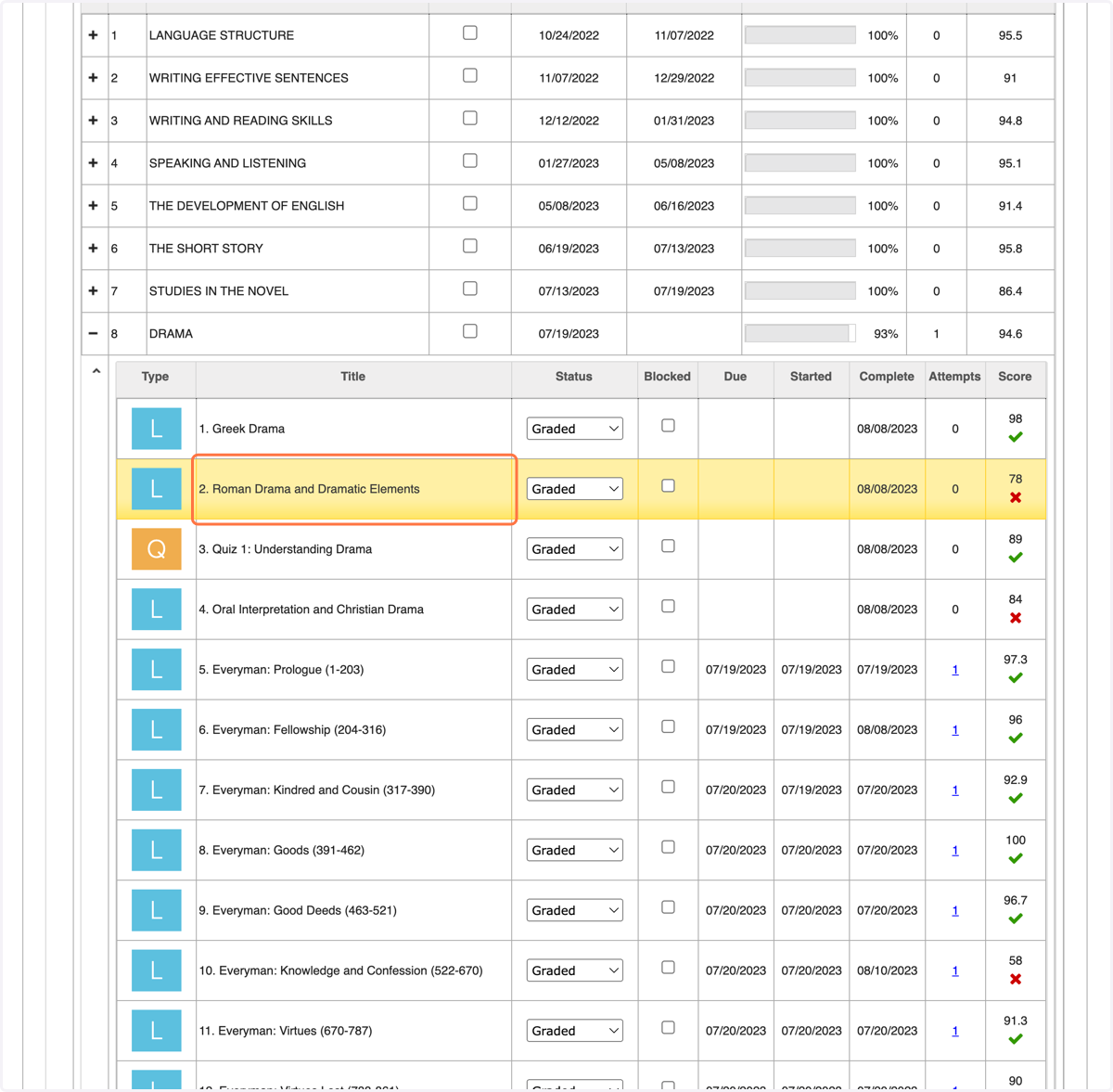Open attempts link for Everyman: Good Deeds
The height and width of the screenshot is (1092, 1113).
[955, 910]
